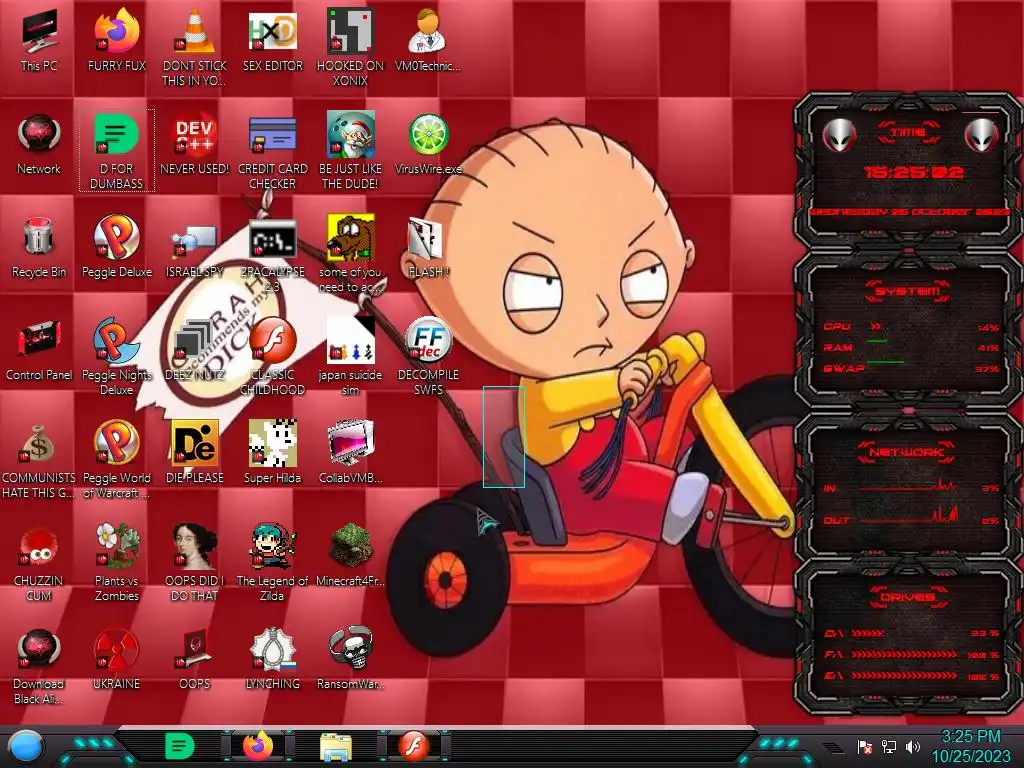
Task: Open File Explorer from the taskbar
Action: point(336,747)
